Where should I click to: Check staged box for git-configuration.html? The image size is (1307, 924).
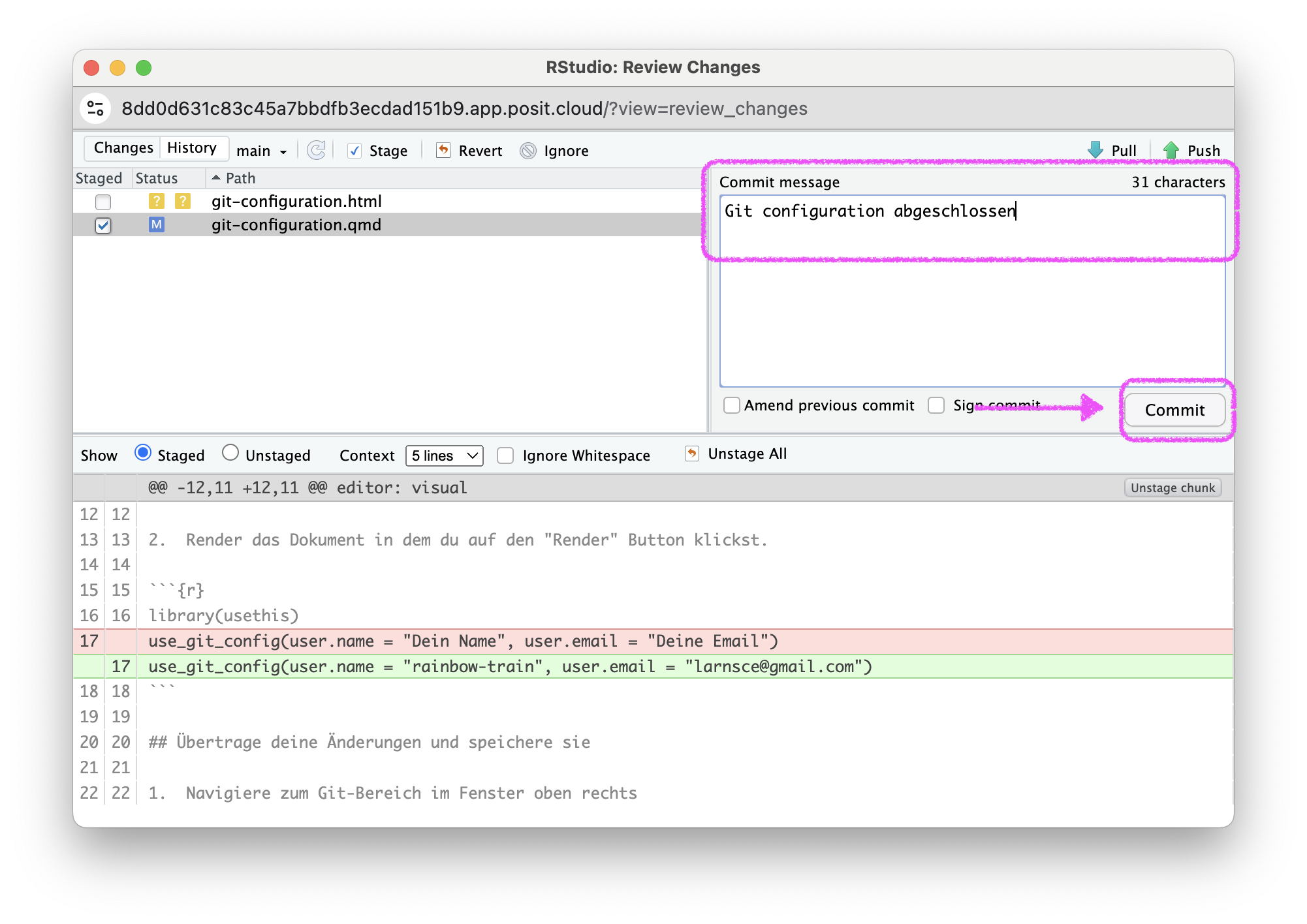[x=103, y=202]
